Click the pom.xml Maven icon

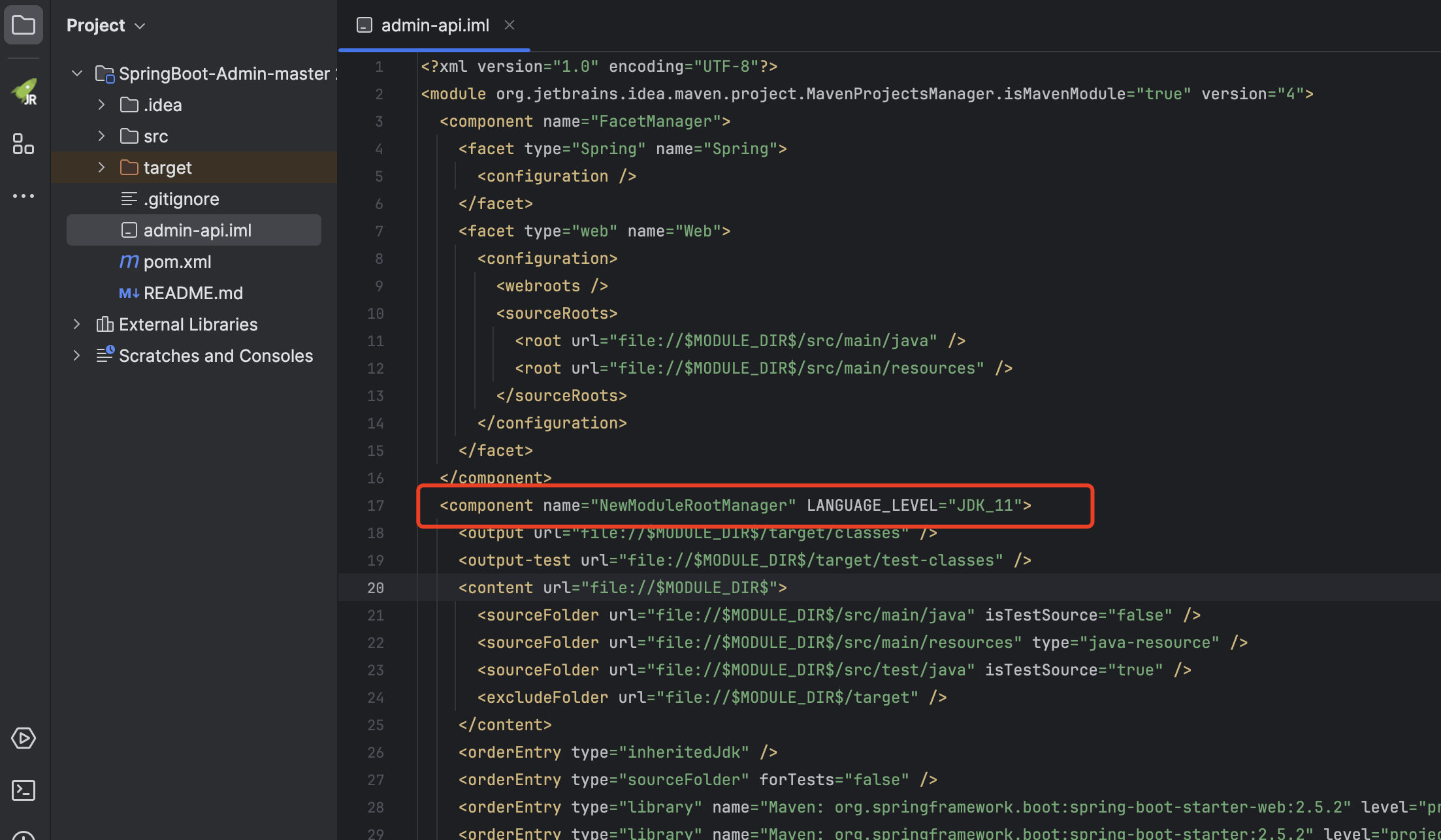point(129,262)
